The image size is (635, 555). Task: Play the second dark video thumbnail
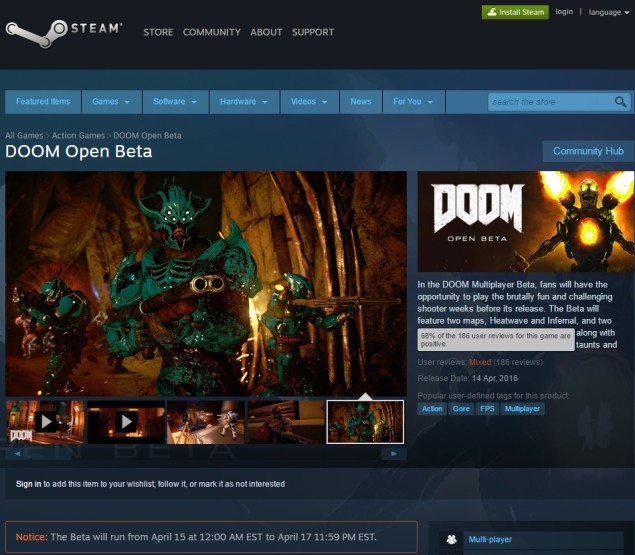[x=126, y=422]
